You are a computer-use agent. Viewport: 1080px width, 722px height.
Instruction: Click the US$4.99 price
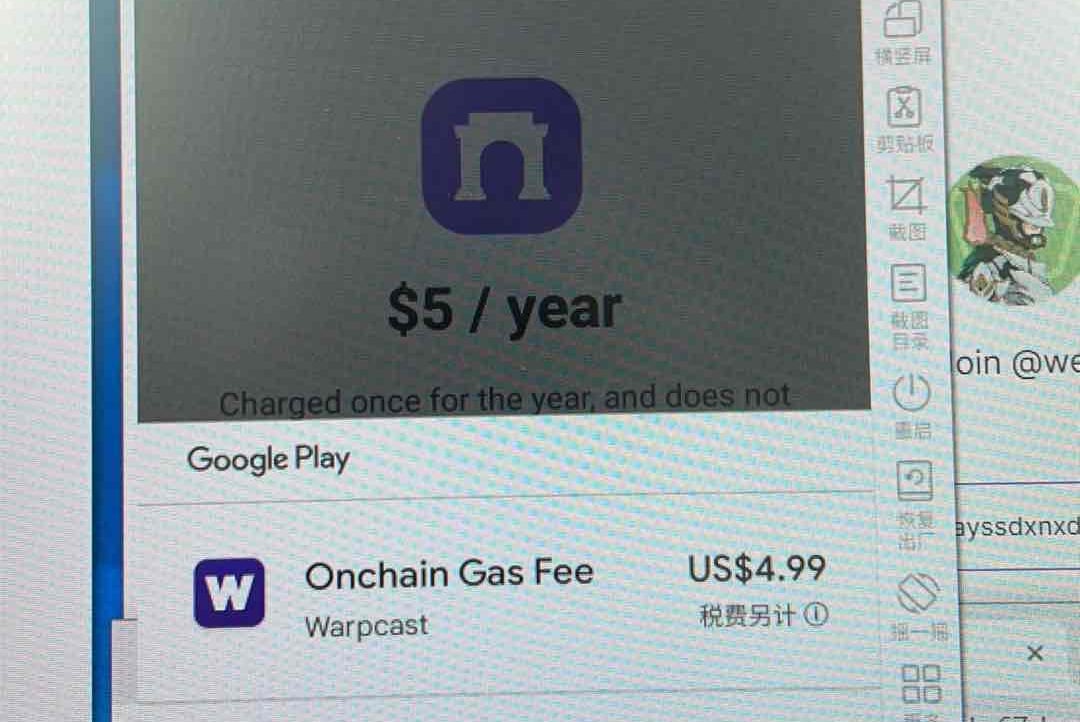[x=756, y=568]
